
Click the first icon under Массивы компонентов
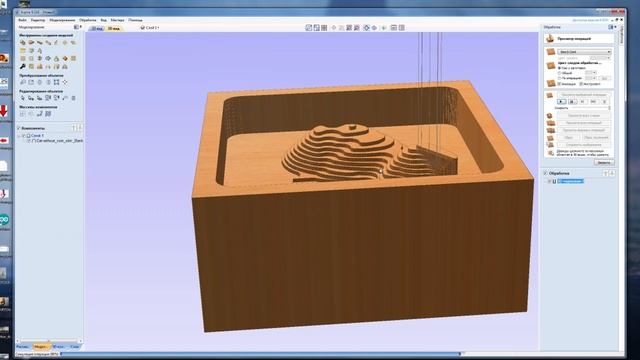(22, 114)
